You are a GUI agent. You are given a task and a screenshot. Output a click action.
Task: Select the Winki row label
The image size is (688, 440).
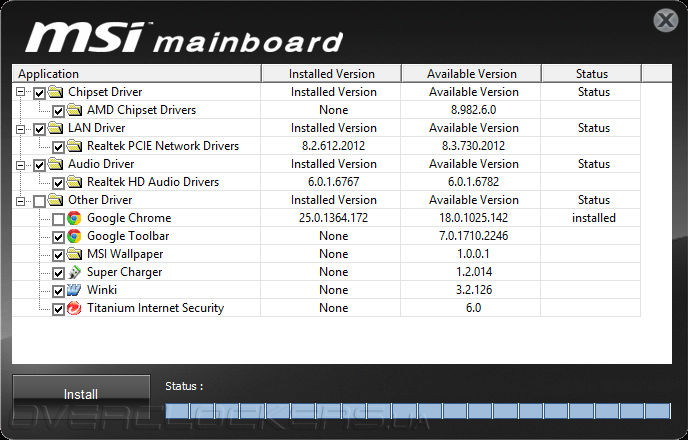point(102,290)
